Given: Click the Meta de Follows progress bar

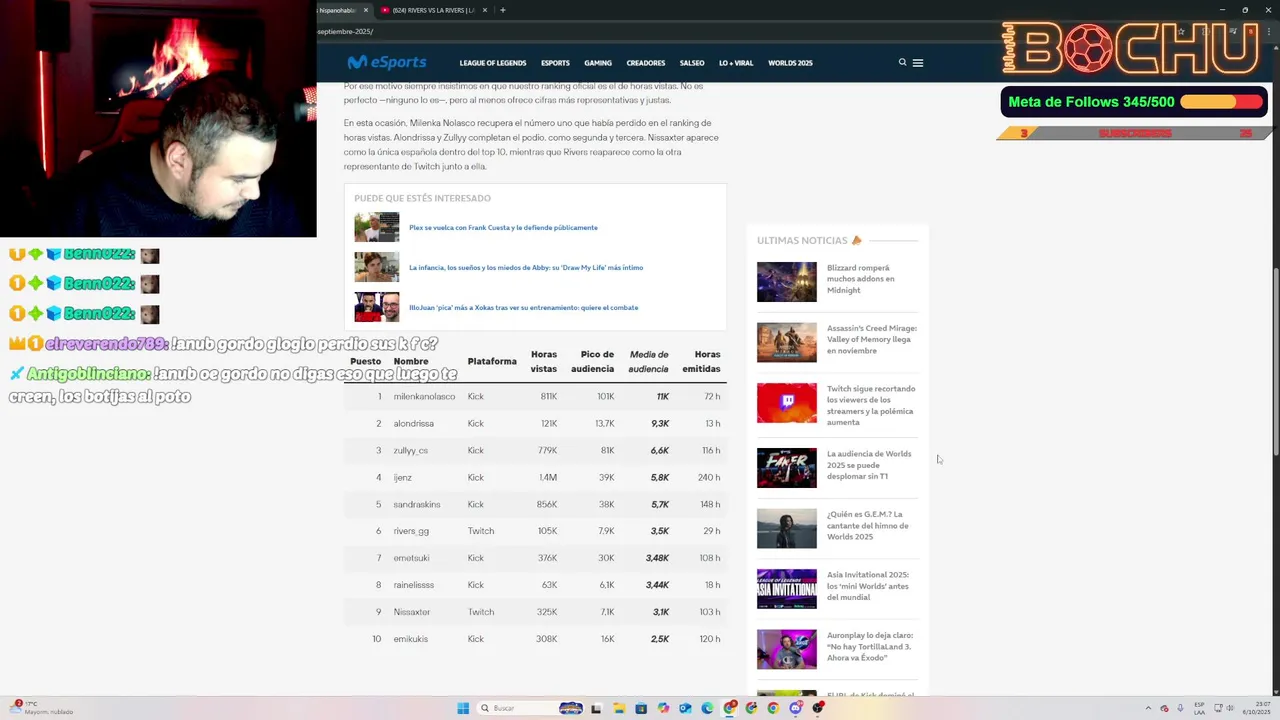Looking at the screenshot, I should click(x=1221, y=102).
